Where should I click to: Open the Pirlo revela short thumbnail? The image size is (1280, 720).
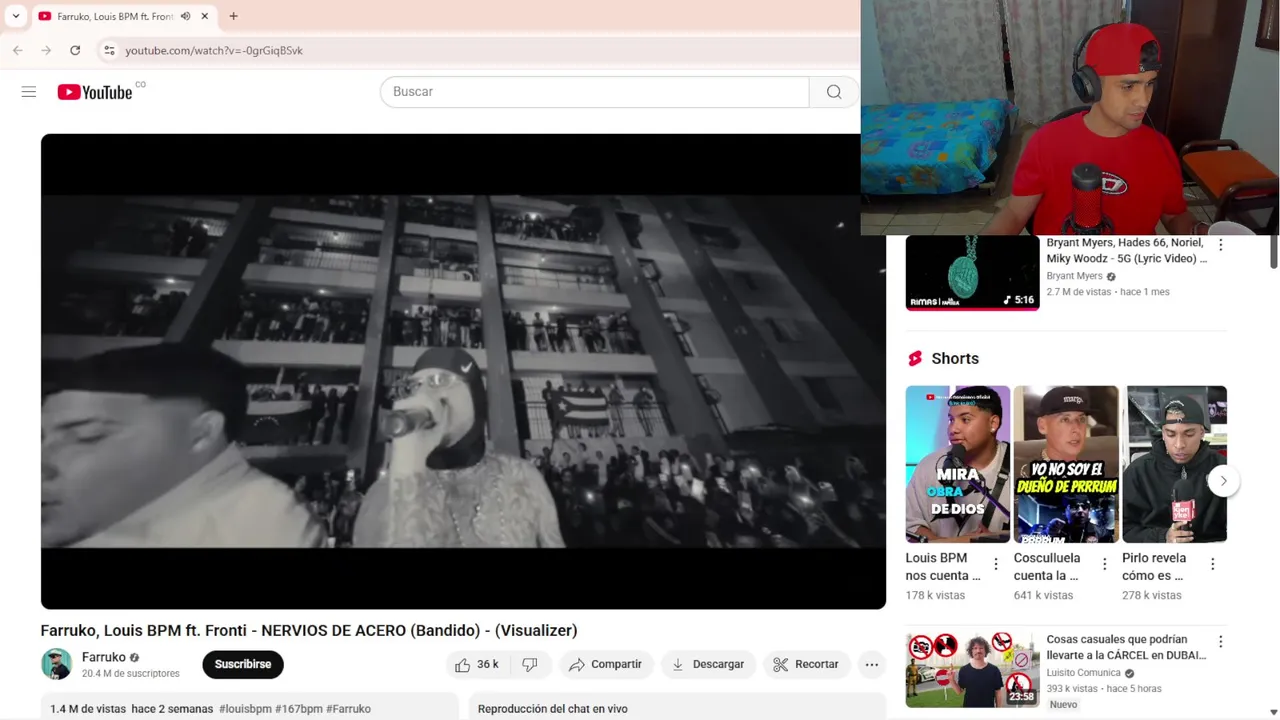tap(1174, 464)
